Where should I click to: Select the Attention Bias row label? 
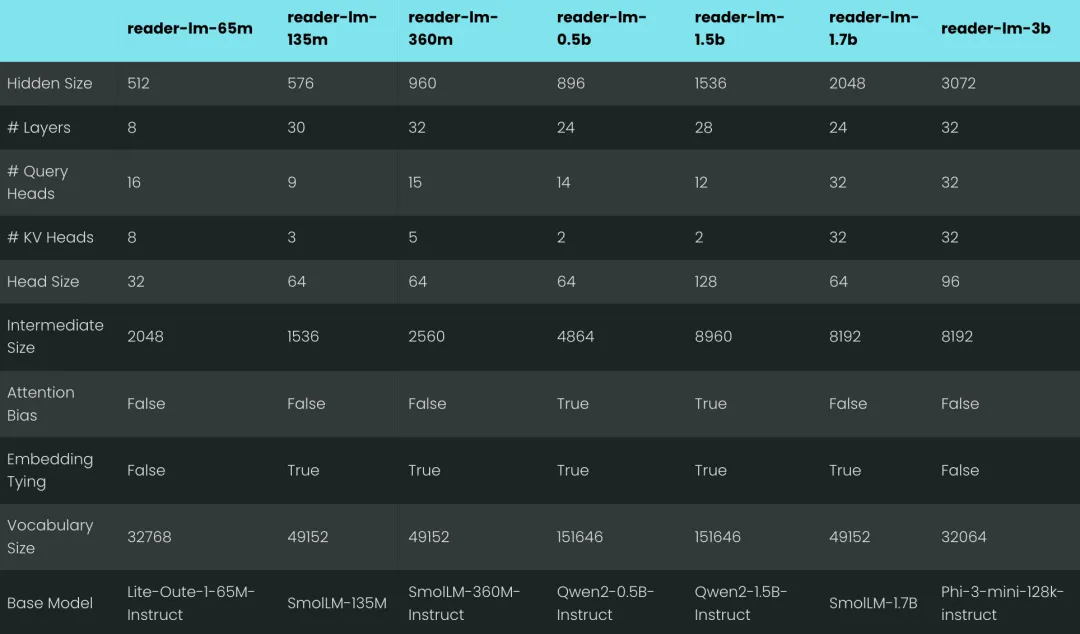[41, 404]
